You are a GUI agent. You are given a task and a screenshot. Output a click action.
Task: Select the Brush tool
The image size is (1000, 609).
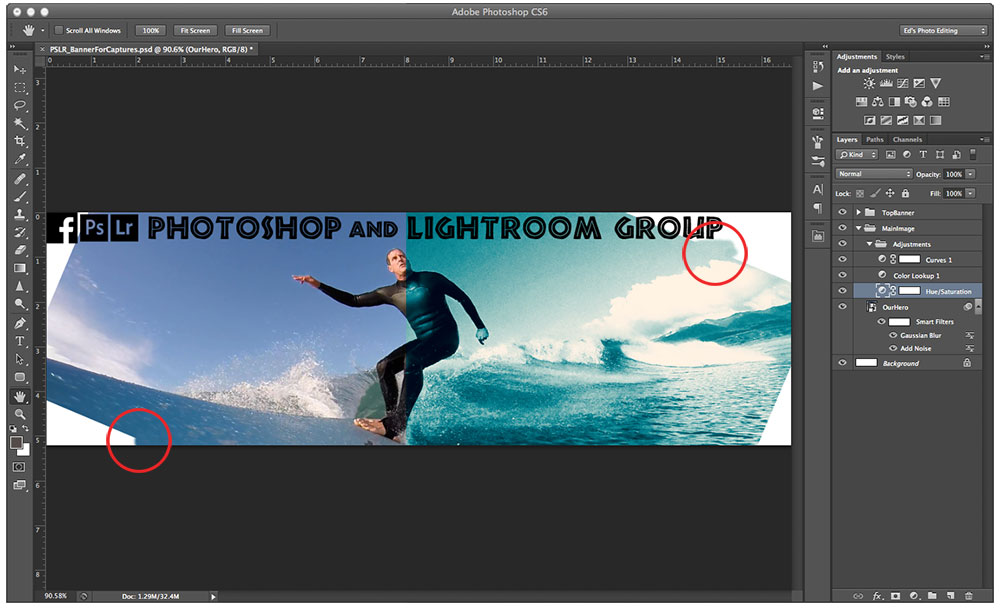pyautogui.click(x=20, y=196)
